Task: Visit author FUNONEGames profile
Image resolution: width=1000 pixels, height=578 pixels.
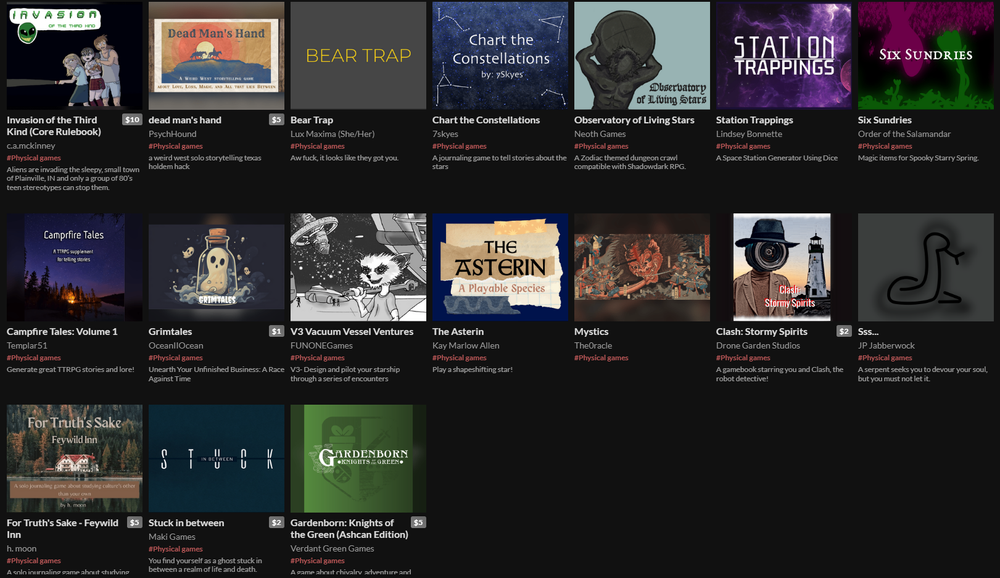Action: click(x=321, y=346)
